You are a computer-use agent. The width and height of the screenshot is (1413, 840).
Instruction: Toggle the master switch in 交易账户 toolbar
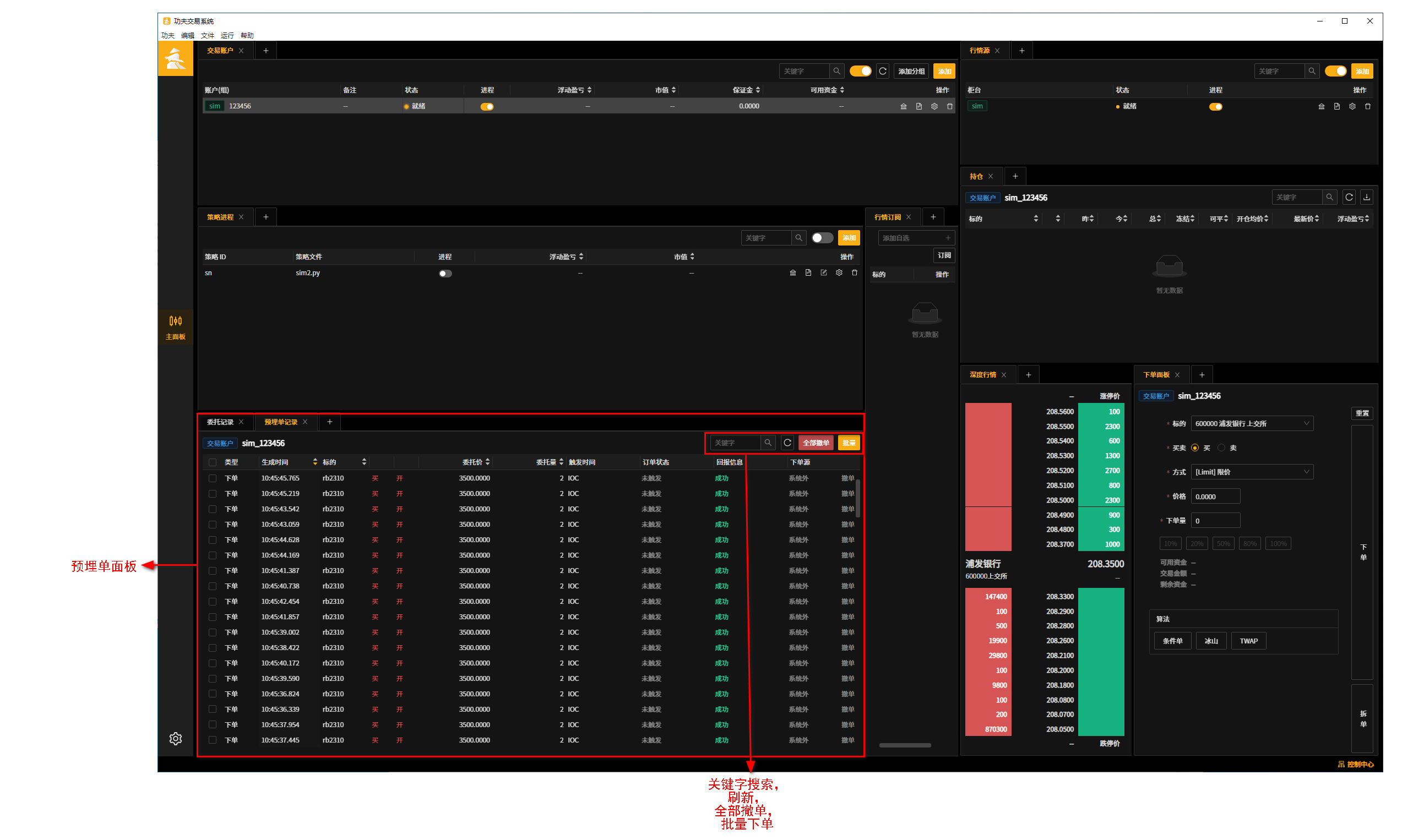[x=861, y=72]
